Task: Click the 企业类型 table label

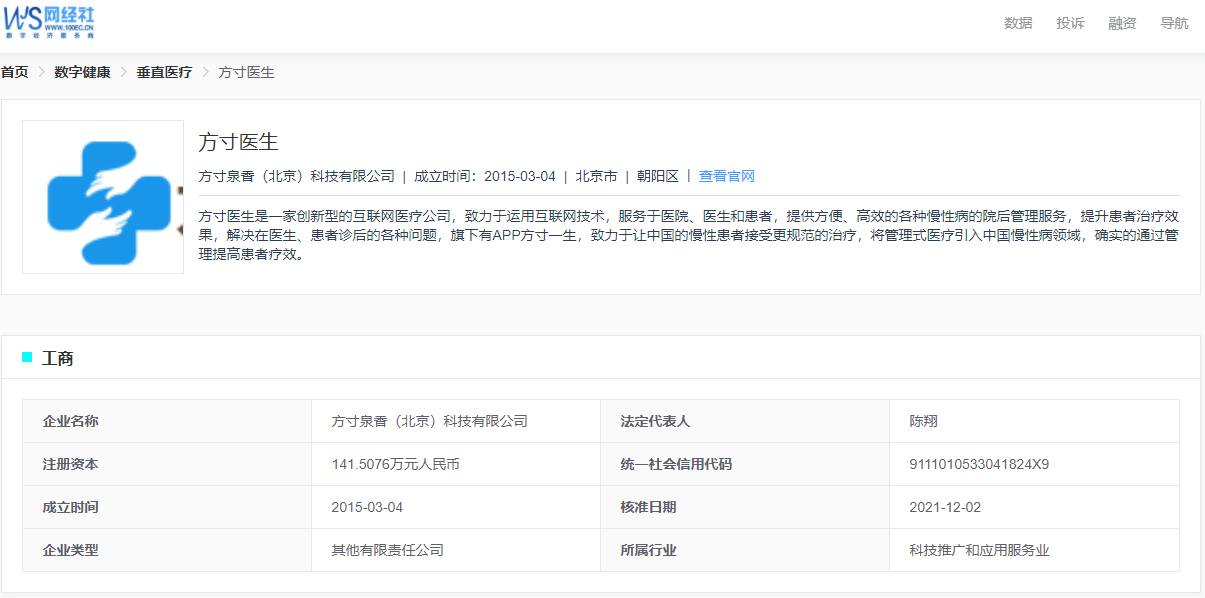Action: (x=70, y=550)
